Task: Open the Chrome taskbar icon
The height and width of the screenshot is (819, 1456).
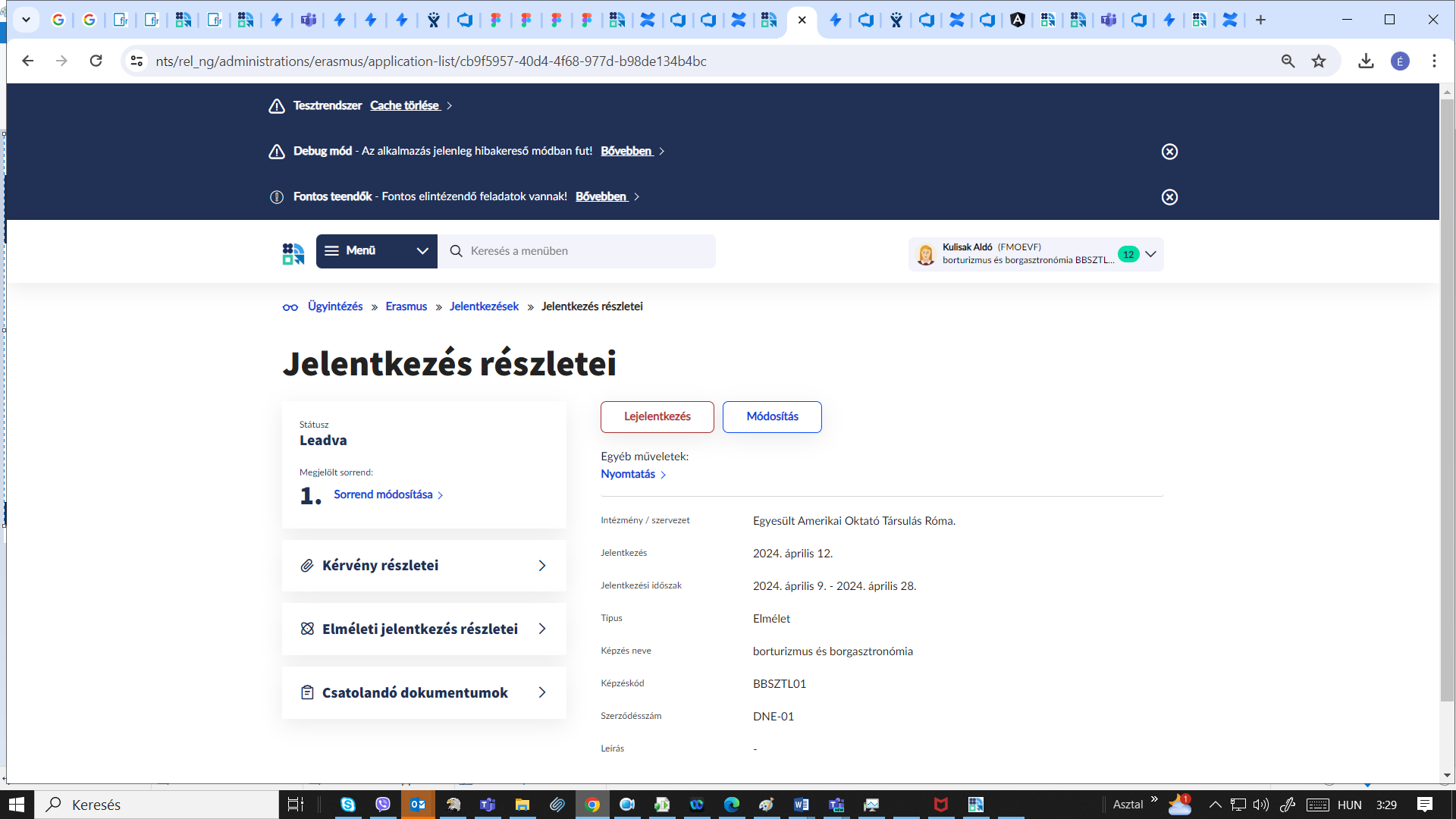Action: pos(592,805)
